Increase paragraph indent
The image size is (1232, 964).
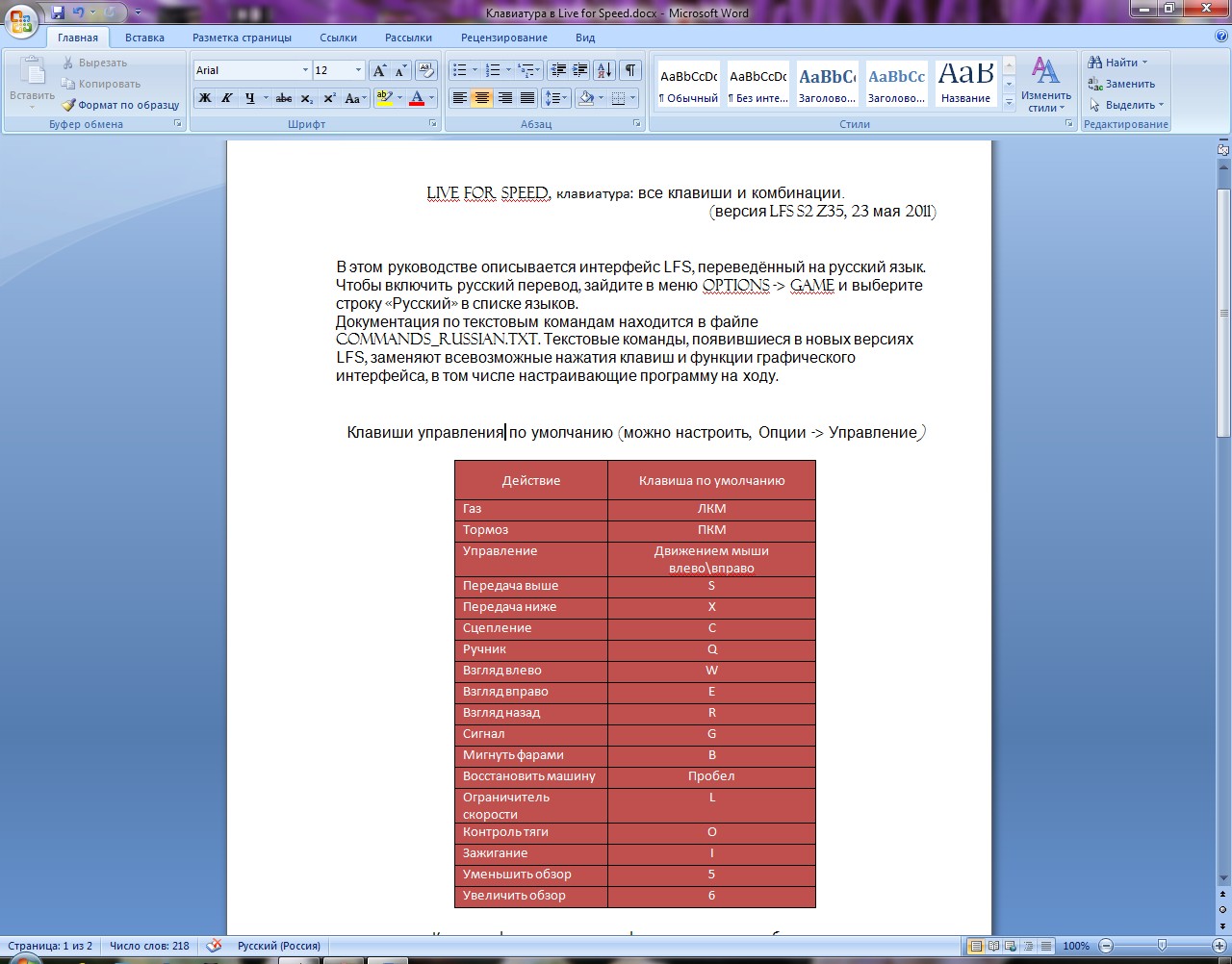click(579, 70)
